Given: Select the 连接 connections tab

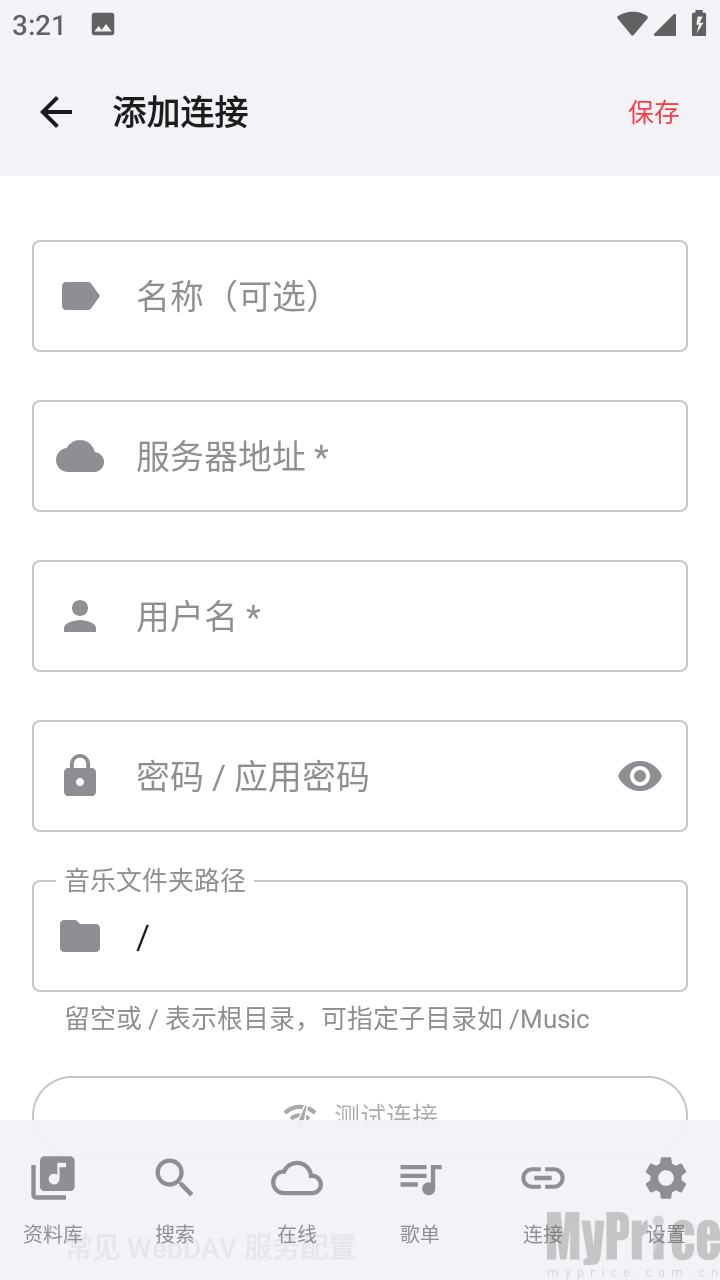Looking at the screenshot, I should (543, 1198).
